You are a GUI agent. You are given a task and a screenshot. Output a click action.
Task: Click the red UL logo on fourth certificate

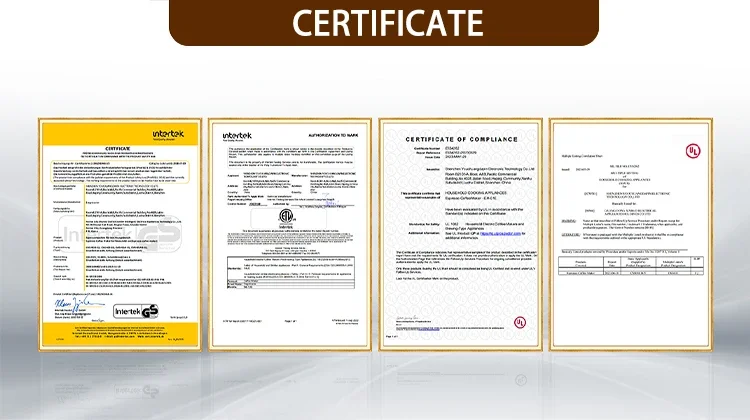point(693,151)
